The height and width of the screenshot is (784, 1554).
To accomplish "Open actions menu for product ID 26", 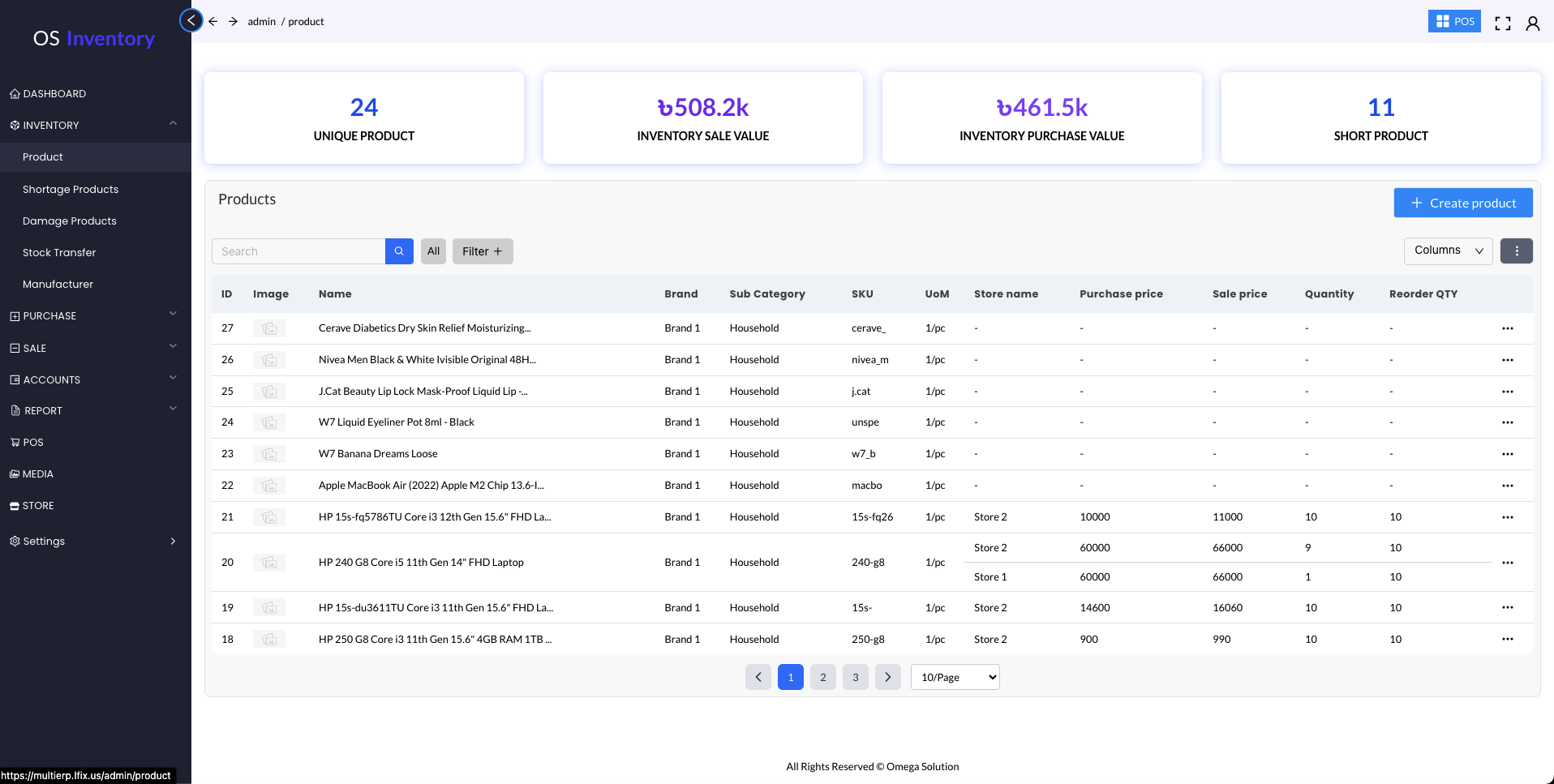I will tap(1508, 360).
